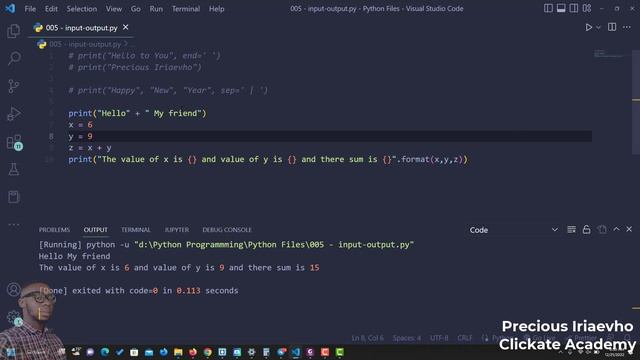Click output line 'Hello My friend'

pos(74,256)
